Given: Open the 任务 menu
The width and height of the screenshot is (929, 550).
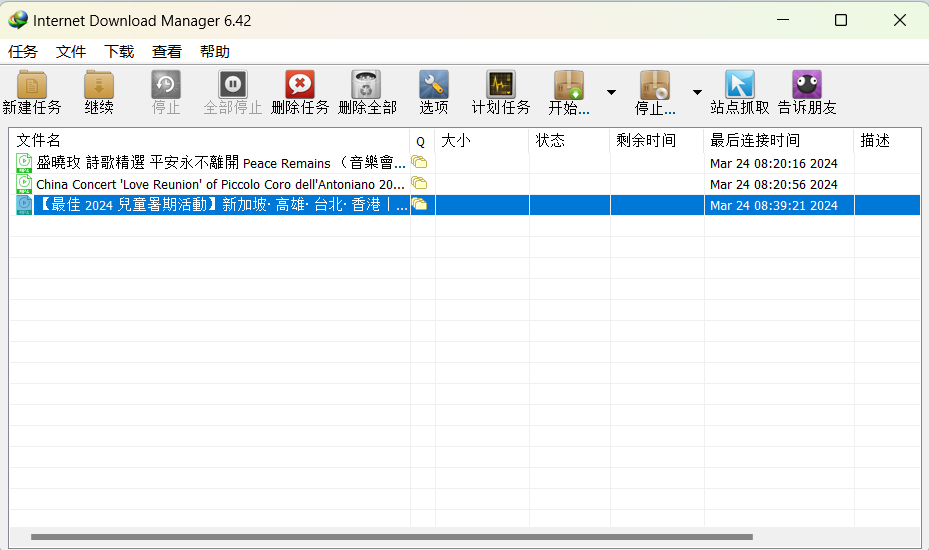Looking at the screenshot, I should click(23, 52).
